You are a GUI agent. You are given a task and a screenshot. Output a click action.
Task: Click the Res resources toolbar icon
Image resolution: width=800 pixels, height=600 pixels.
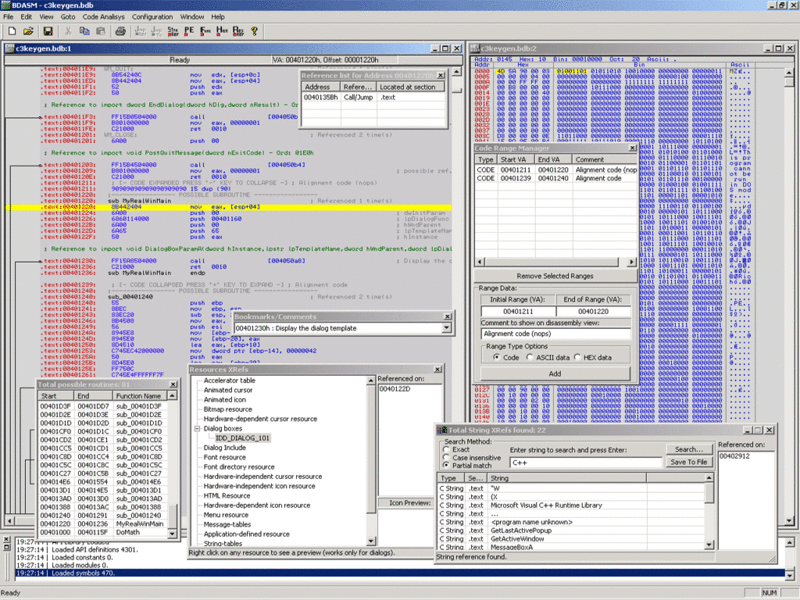point(238,31)
